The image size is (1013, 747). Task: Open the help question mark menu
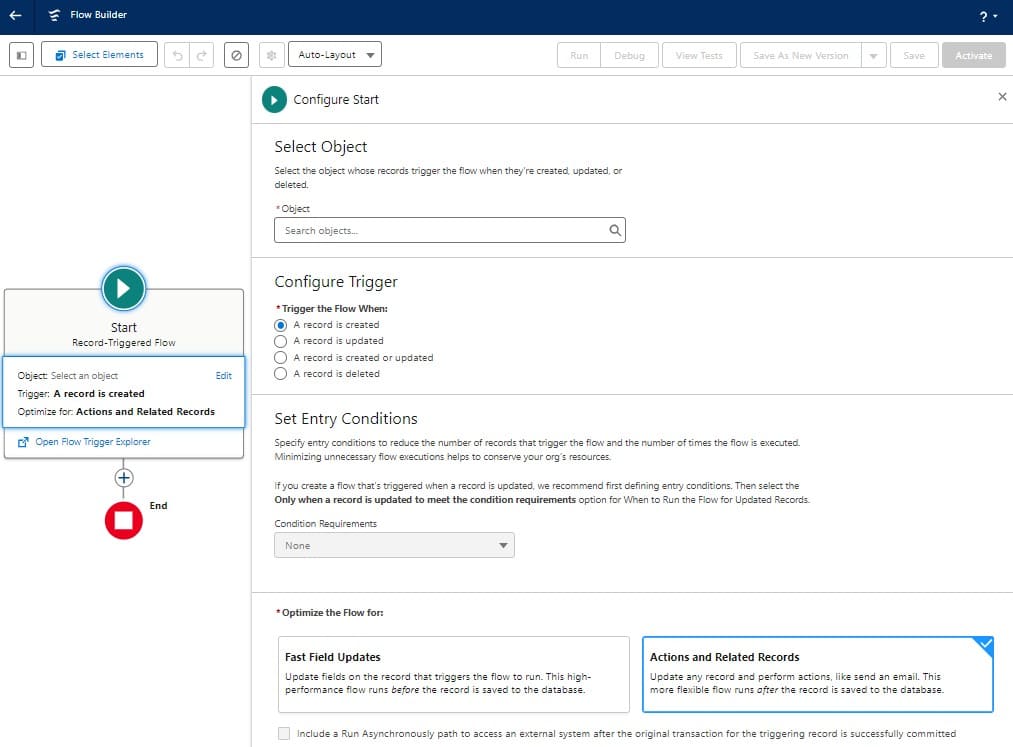tap(988, 16)
